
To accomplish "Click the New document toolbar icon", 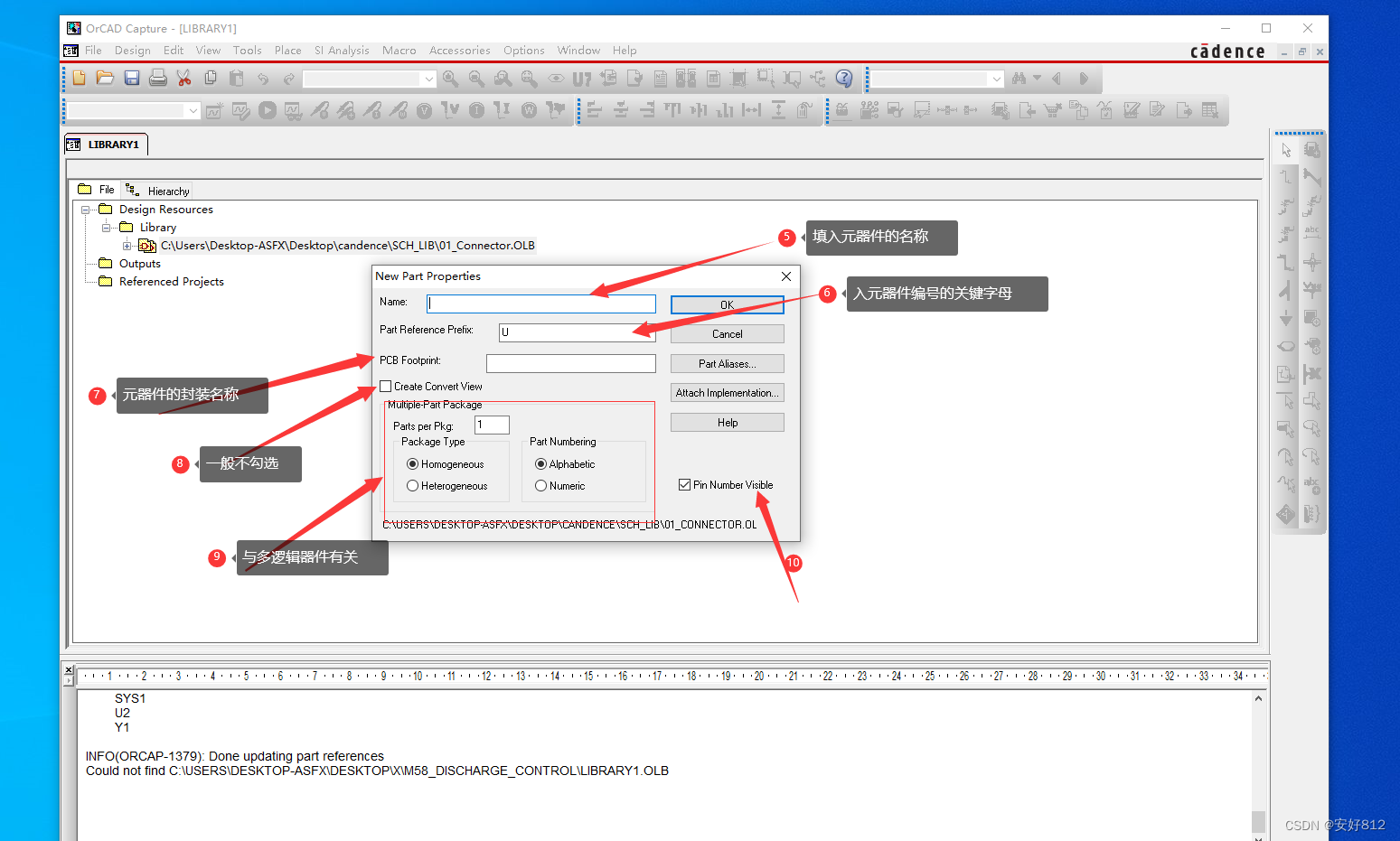I will pyautogui.click(x=80, y=79).
